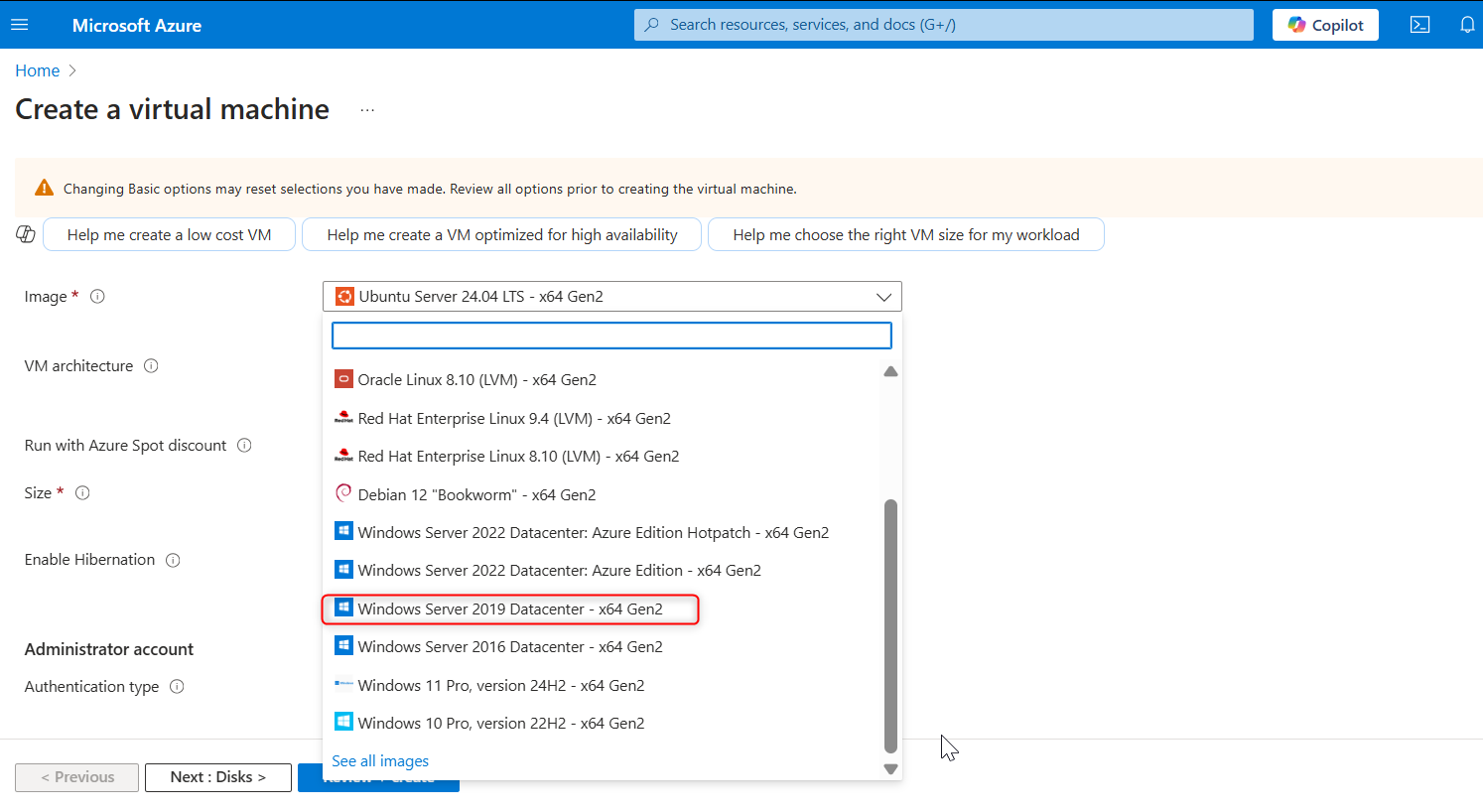Collapse the Image dropdown showing Ubuntu Server 24.04
Viewport: 1483px width, 812px height.
tap(612, 297)
